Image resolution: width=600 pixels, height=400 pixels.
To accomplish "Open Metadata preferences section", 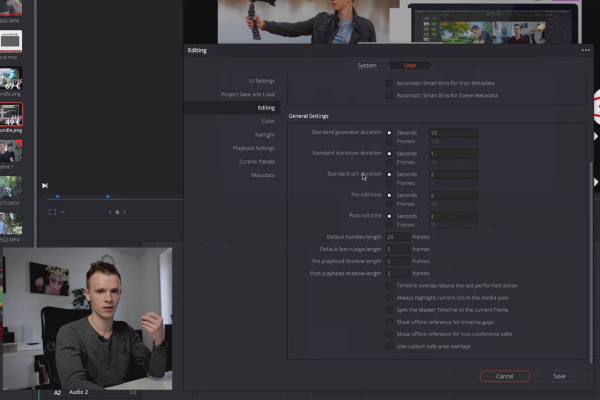I will pos(263,175).
